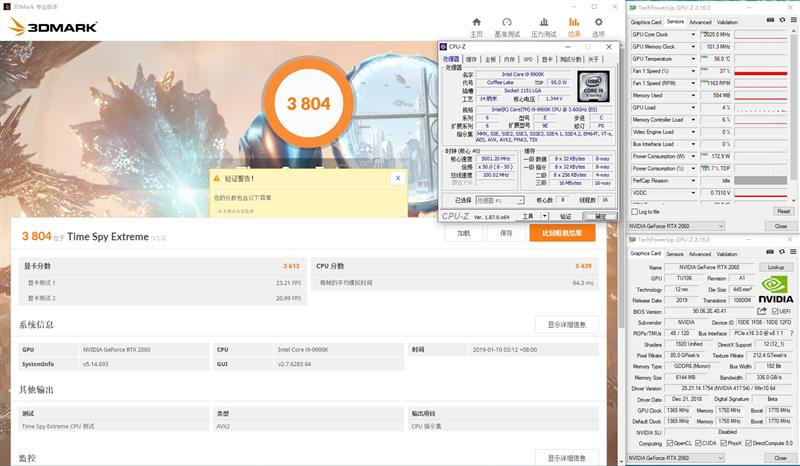Open GPU selector dropdown in the Sensors window

click(677, 226)
